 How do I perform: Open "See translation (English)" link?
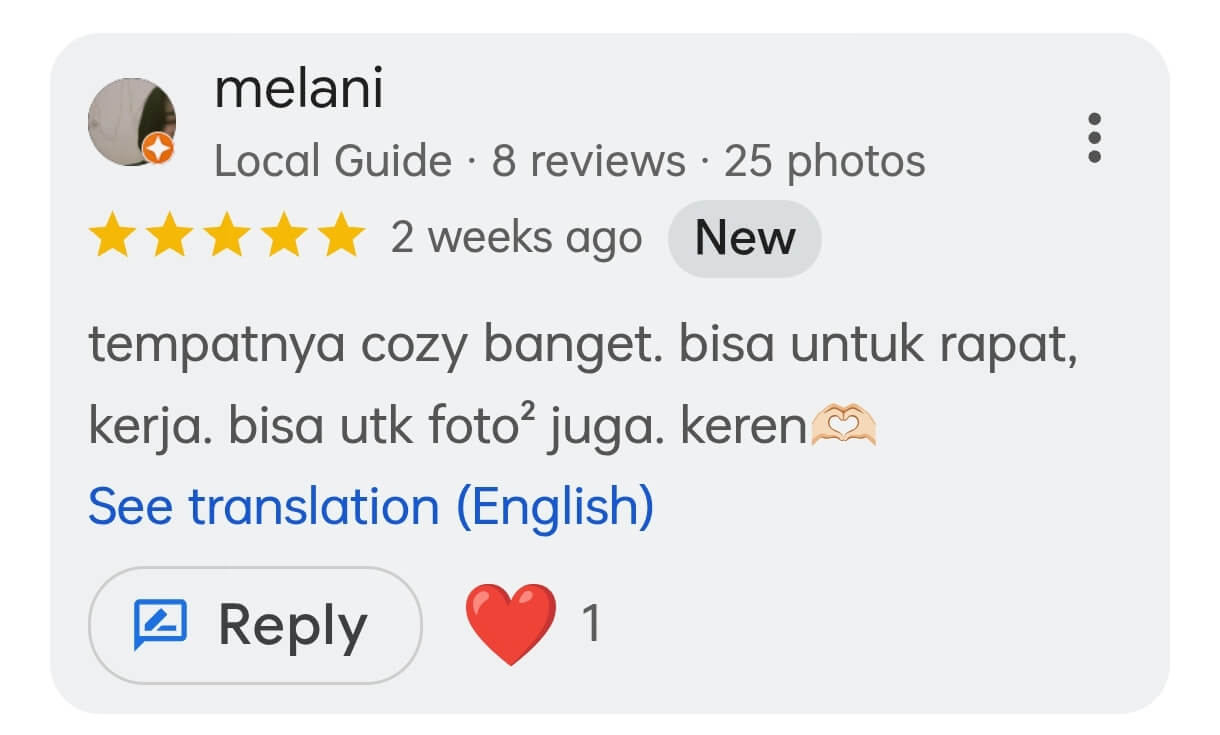coord(371,506)
